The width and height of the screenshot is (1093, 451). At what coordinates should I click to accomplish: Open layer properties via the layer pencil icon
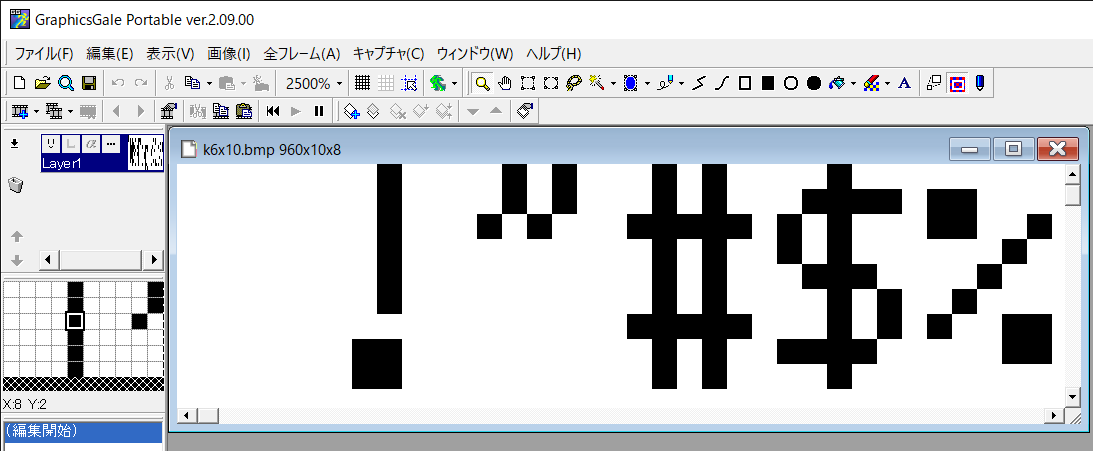(x=526, y=111)
